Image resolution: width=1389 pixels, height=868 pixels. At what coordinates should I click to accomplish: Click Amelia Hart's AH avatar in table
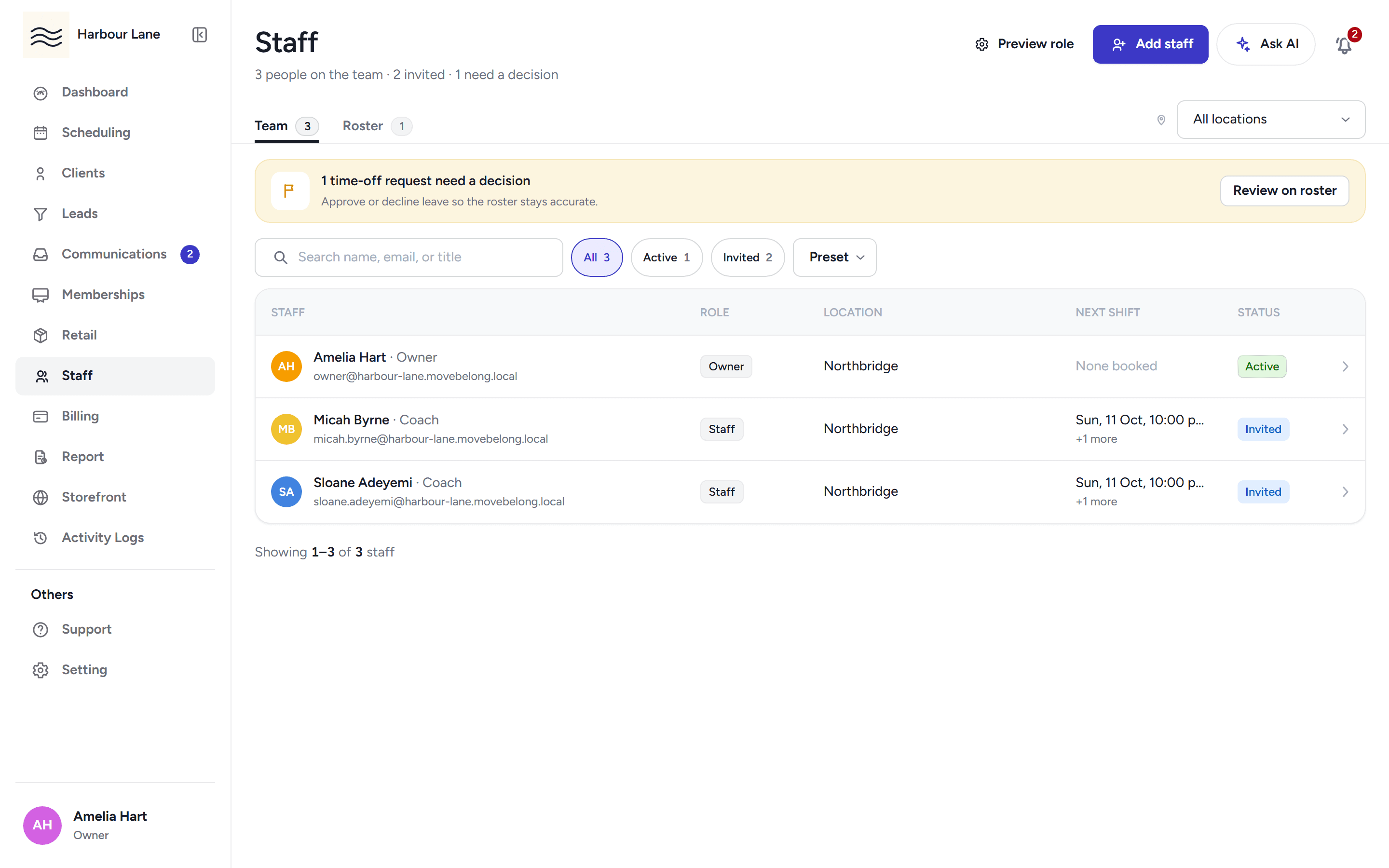pyautogui.click(x=286, y=366)
